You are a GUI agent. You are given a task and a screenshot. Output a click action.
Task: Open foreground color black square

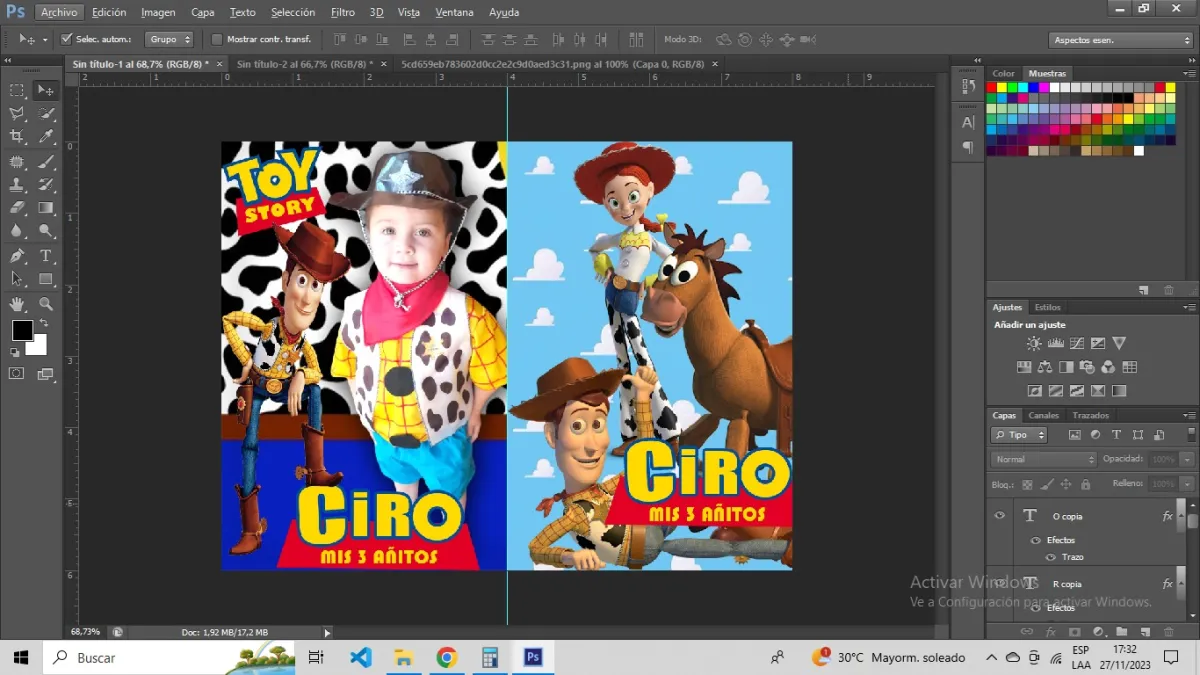click(x=22, y=330)
